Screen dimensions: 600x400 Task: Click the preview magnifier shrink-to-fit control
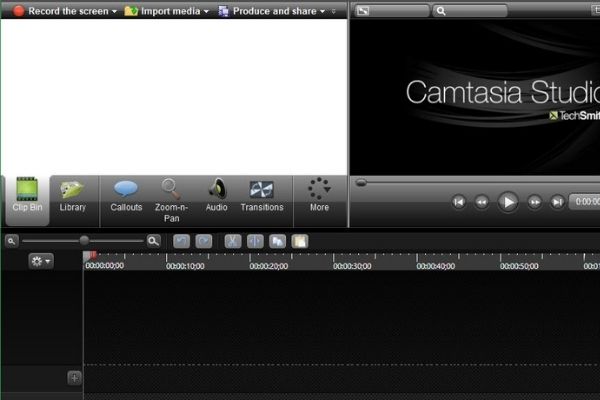[x=470, y=11]
